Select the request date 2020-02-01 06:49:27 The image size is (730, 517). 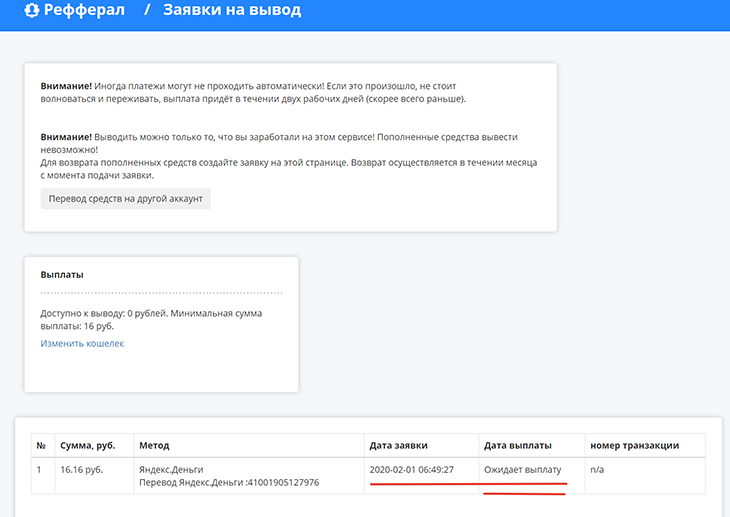(426, 469)
